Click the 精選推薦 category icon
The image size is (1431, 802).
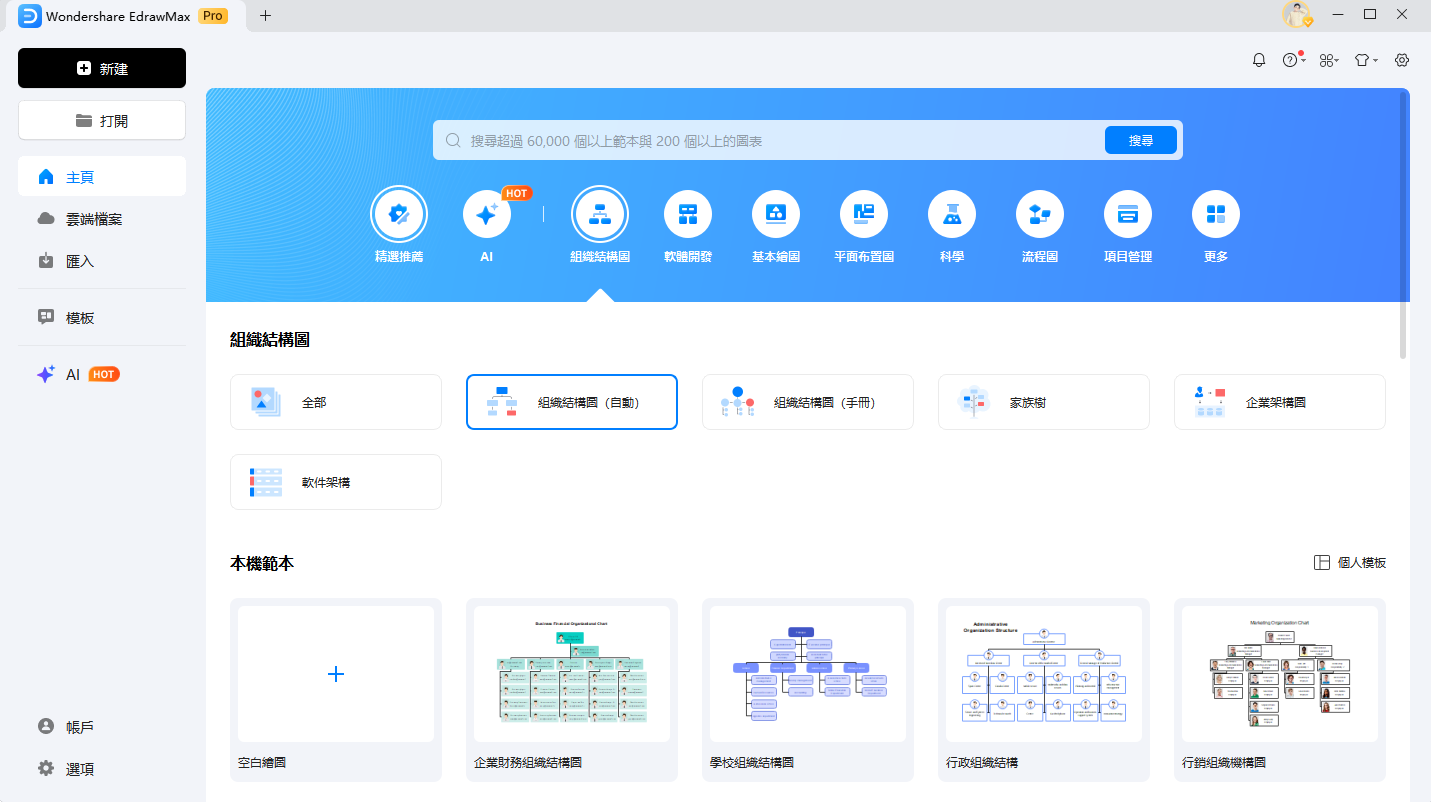click(399, 214)
